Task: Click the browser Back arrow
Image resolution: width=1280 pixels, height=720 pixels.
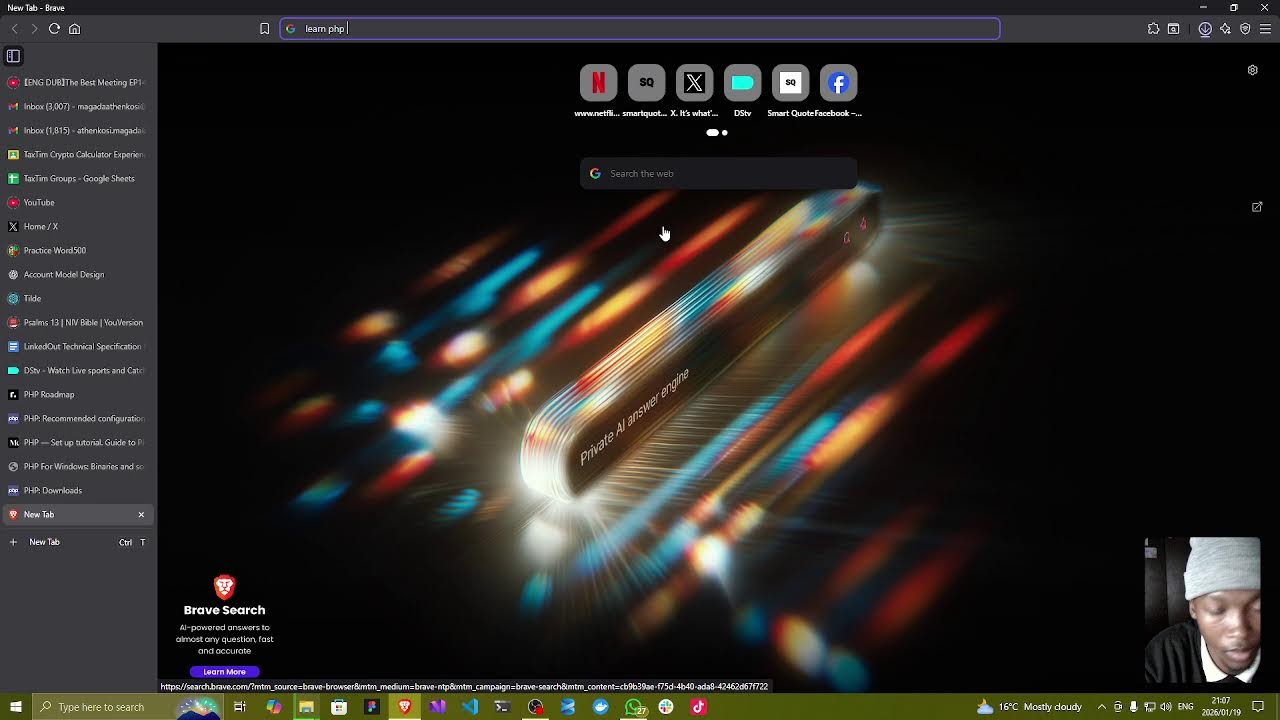Action: tap(14, 29)
